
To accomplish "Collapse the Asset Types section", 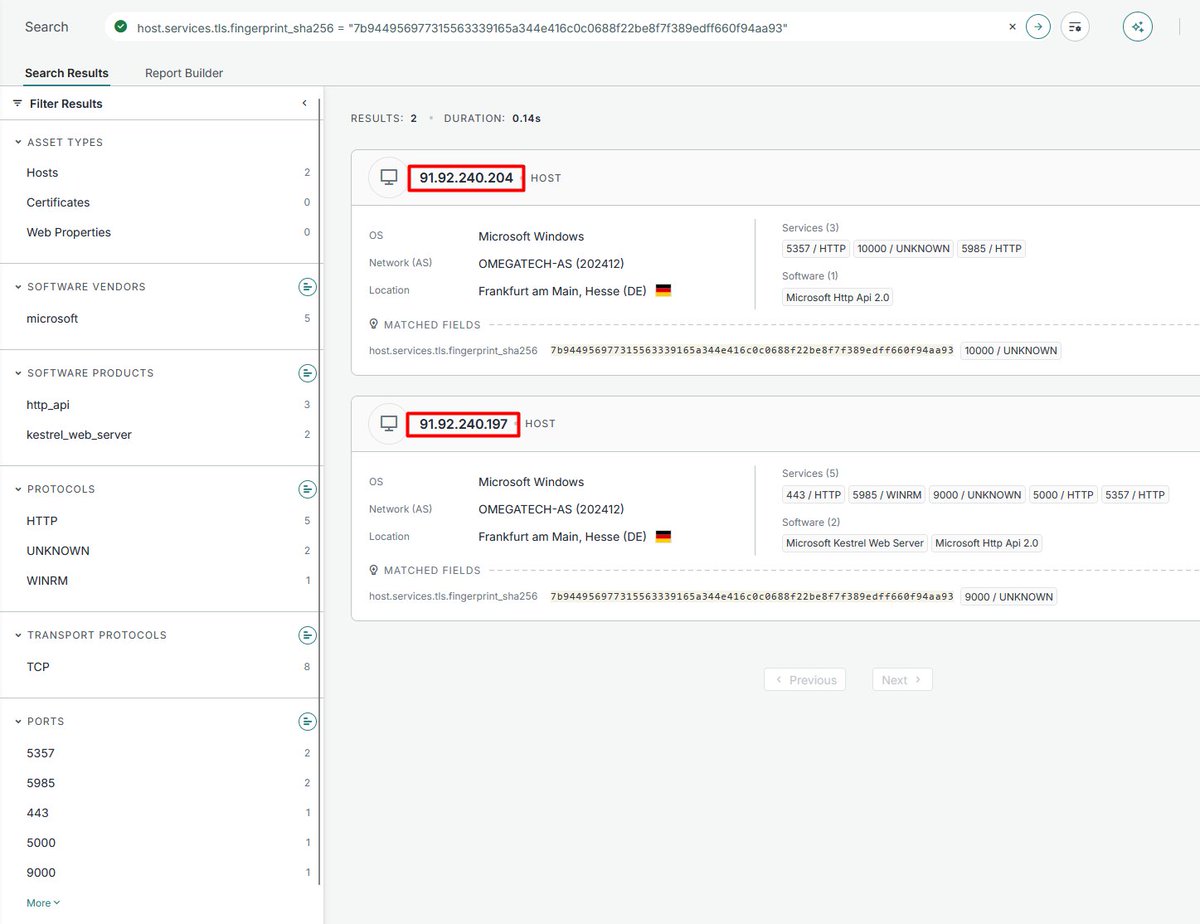I will pos(18,142).
